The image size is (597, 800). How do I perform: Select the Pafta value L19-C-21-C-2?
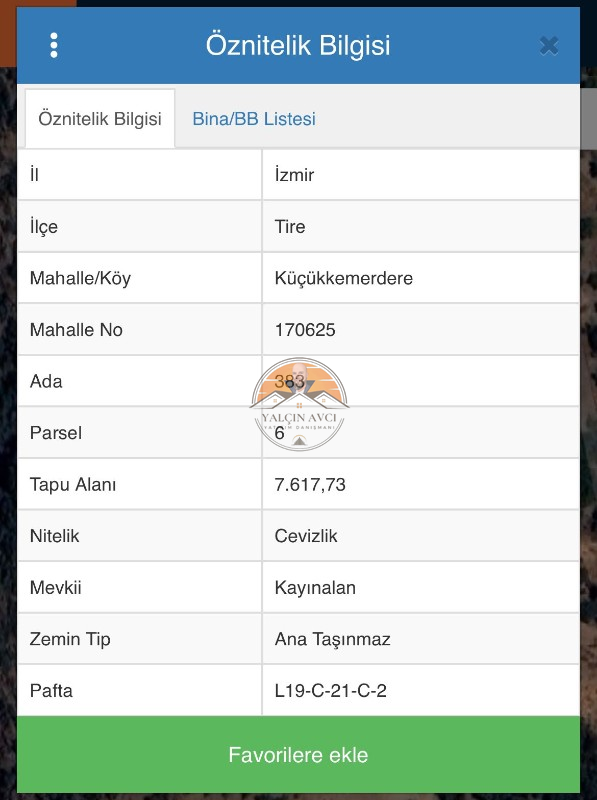330,691
